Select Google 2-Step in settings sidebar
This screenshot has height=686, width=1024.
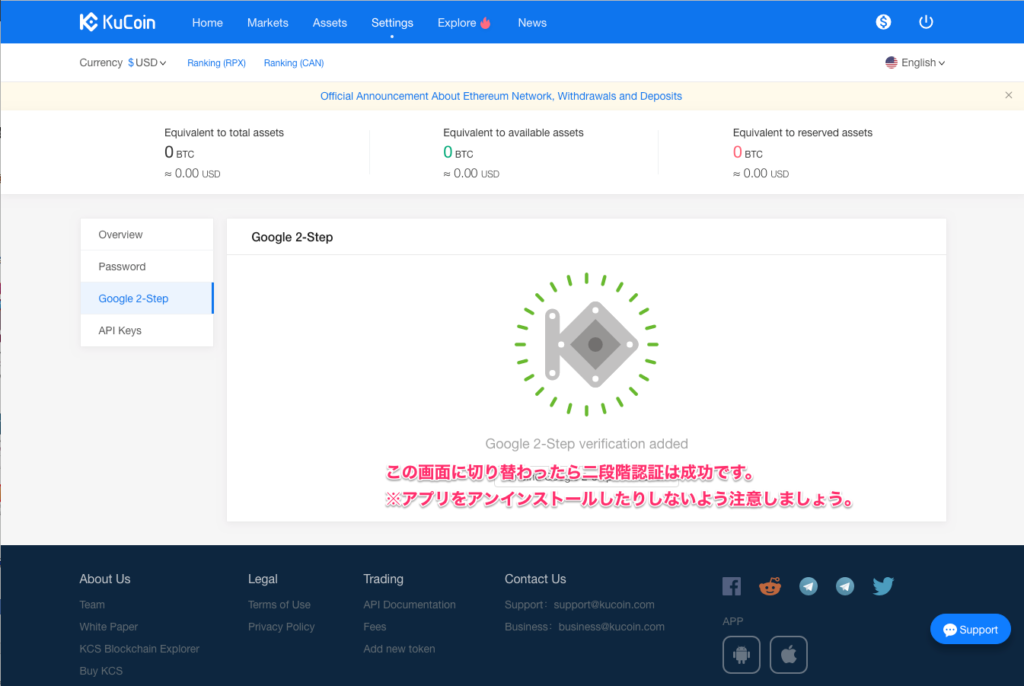tap(147, 299)
